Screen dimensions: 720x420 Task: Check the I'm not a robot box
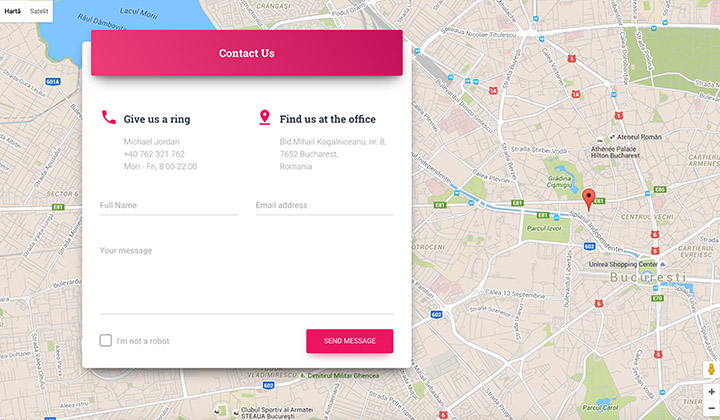[106, 341]
